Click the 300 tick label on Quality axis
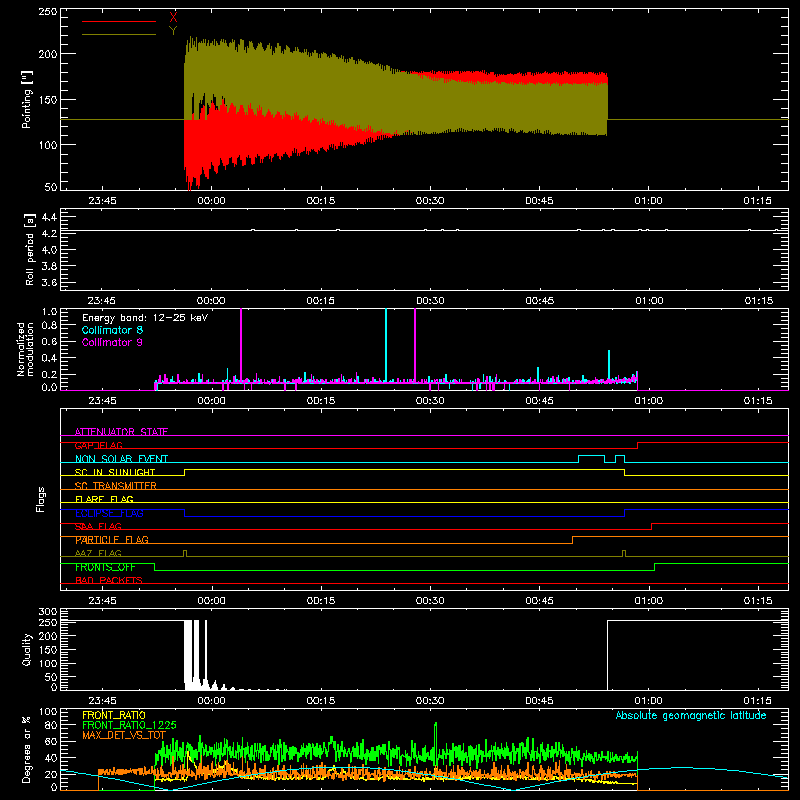 [x=48, y=612]
